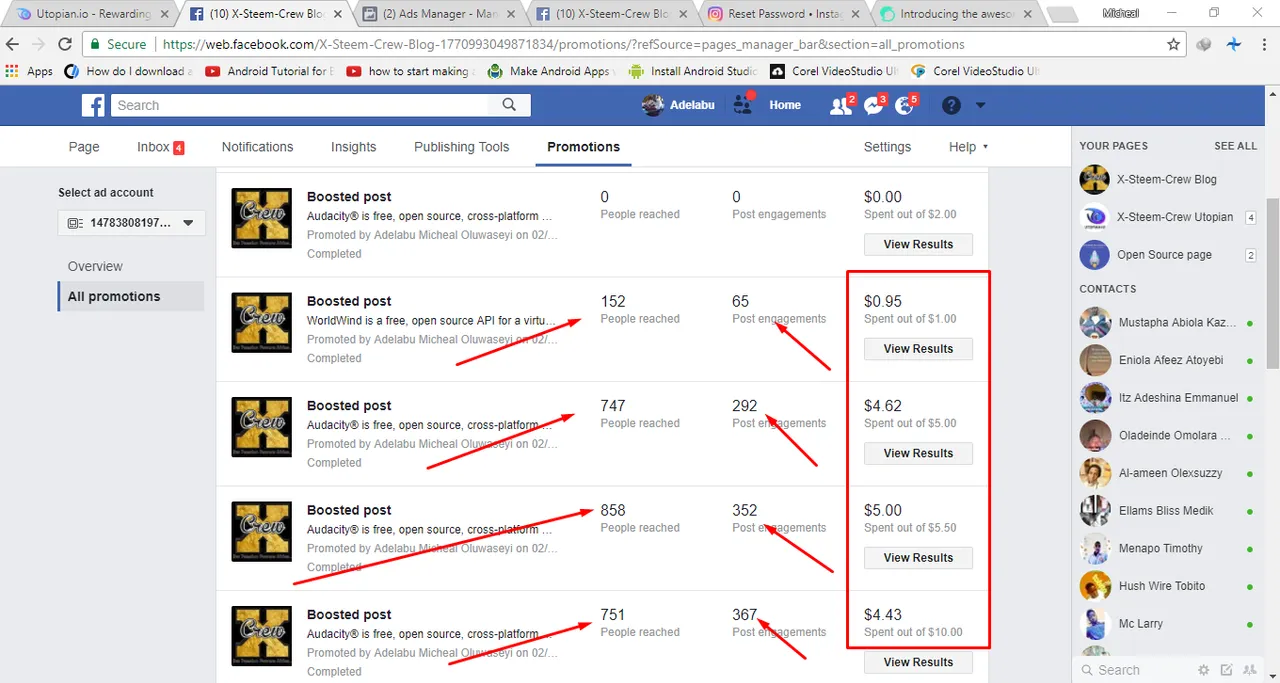Open the friend requests icon
This screenshot has width=1280, height=683.
click(840, 105)
